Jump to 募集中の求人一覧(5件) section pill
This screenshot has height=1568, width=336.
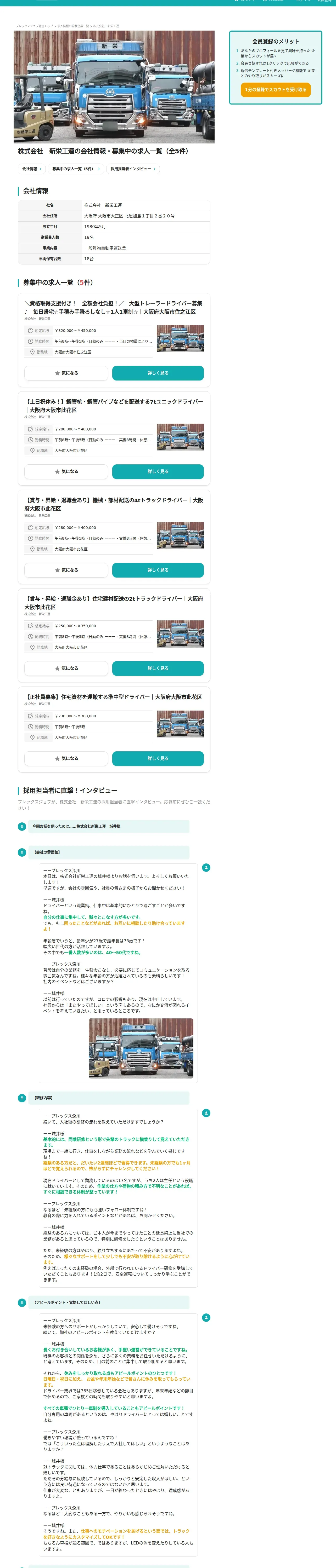[x=76, y=169]
